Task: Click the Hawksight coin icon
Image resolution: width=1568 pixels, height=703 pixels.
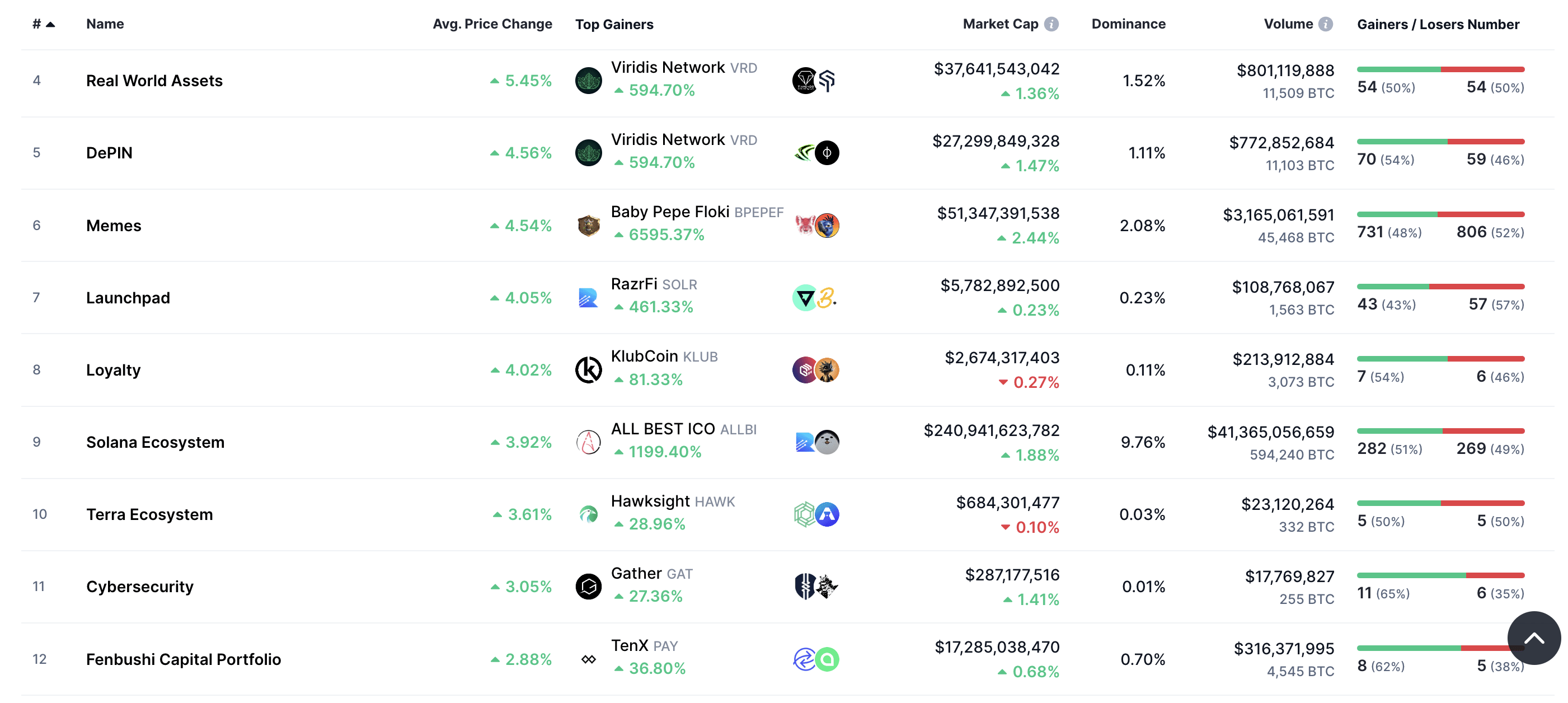Action: (588, 514)
